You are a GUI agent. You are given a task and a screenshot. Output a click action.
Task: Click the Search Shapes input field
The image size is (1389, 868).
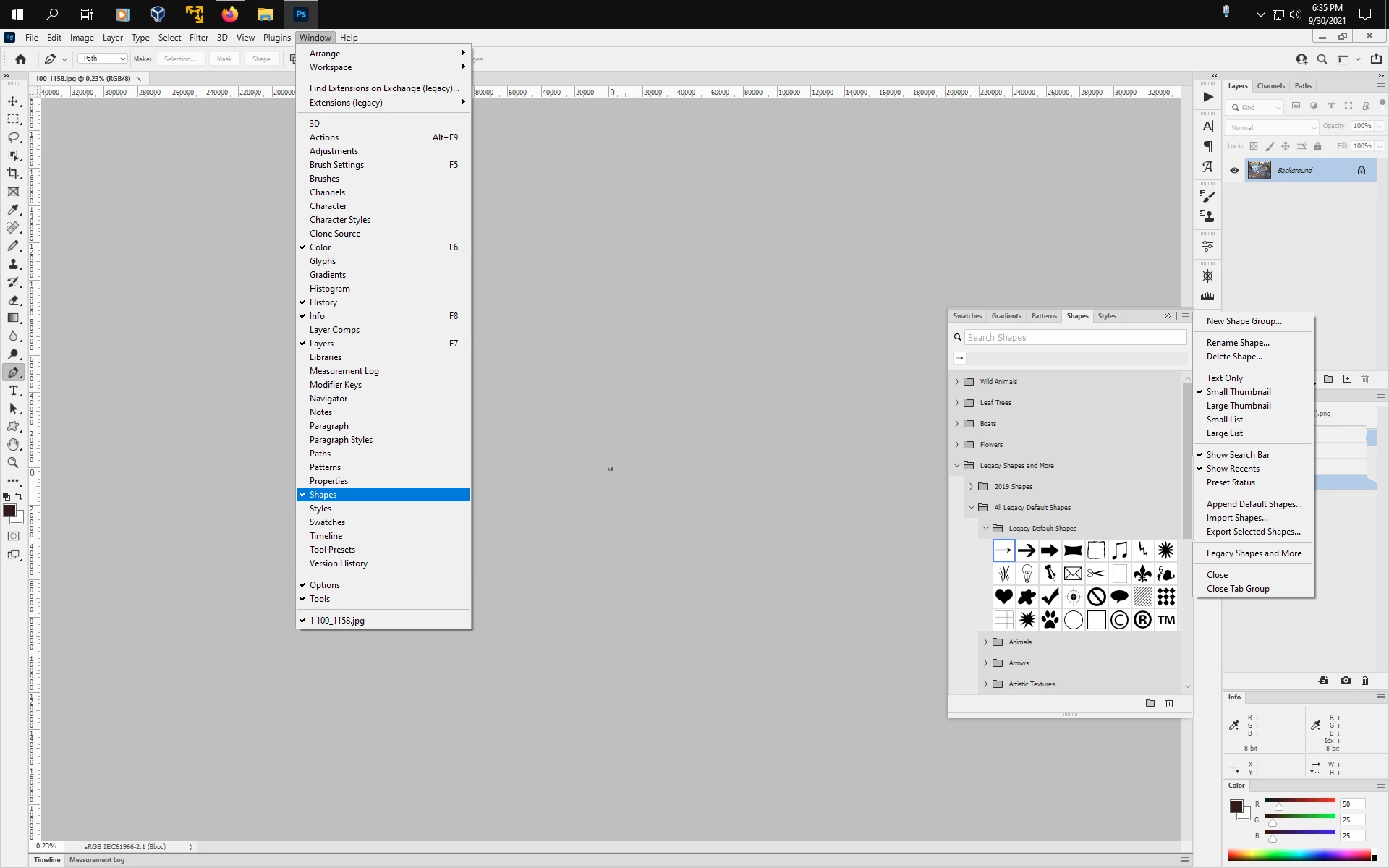pyautogui.click(x=1075, y=338)
